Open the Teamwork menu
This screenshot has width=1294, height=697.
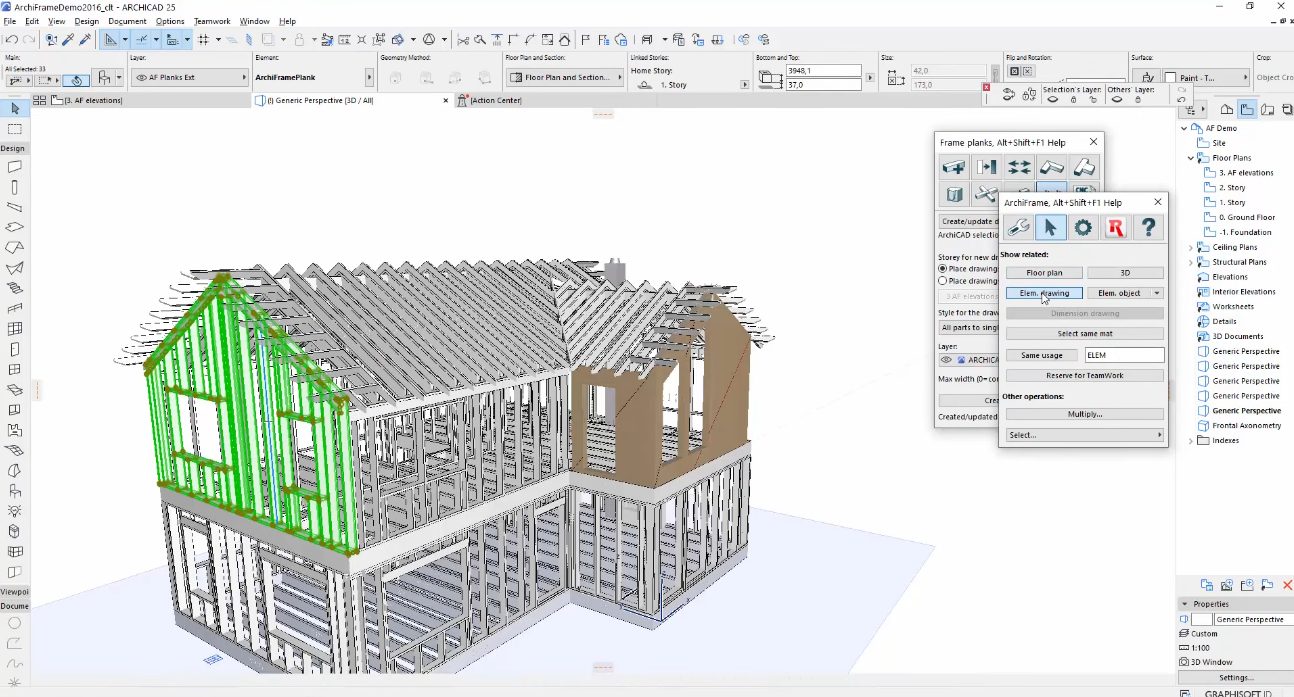[x=212, y=21]
